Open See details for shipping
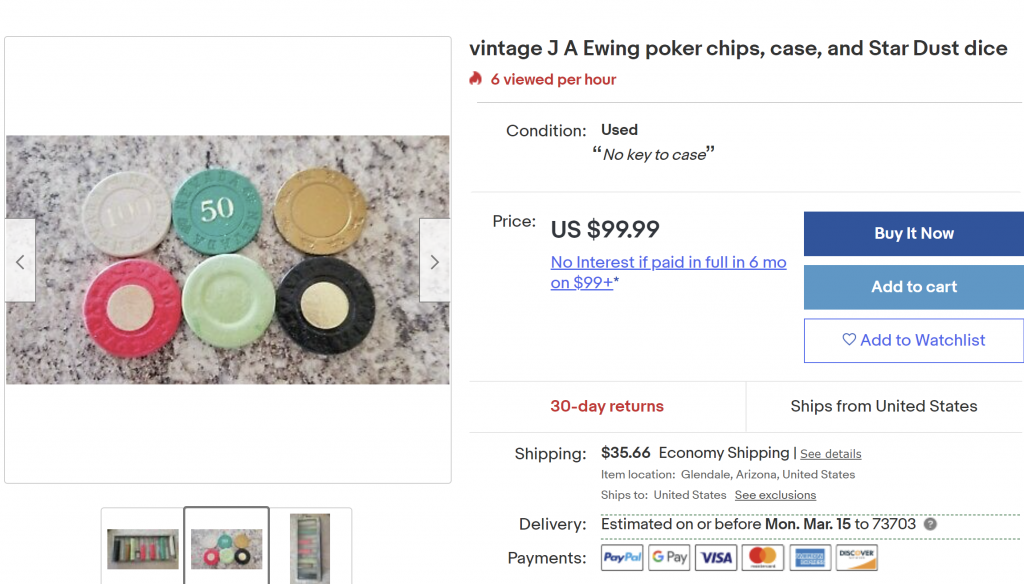Screen dimensions: 1024x584 point(830,454)
